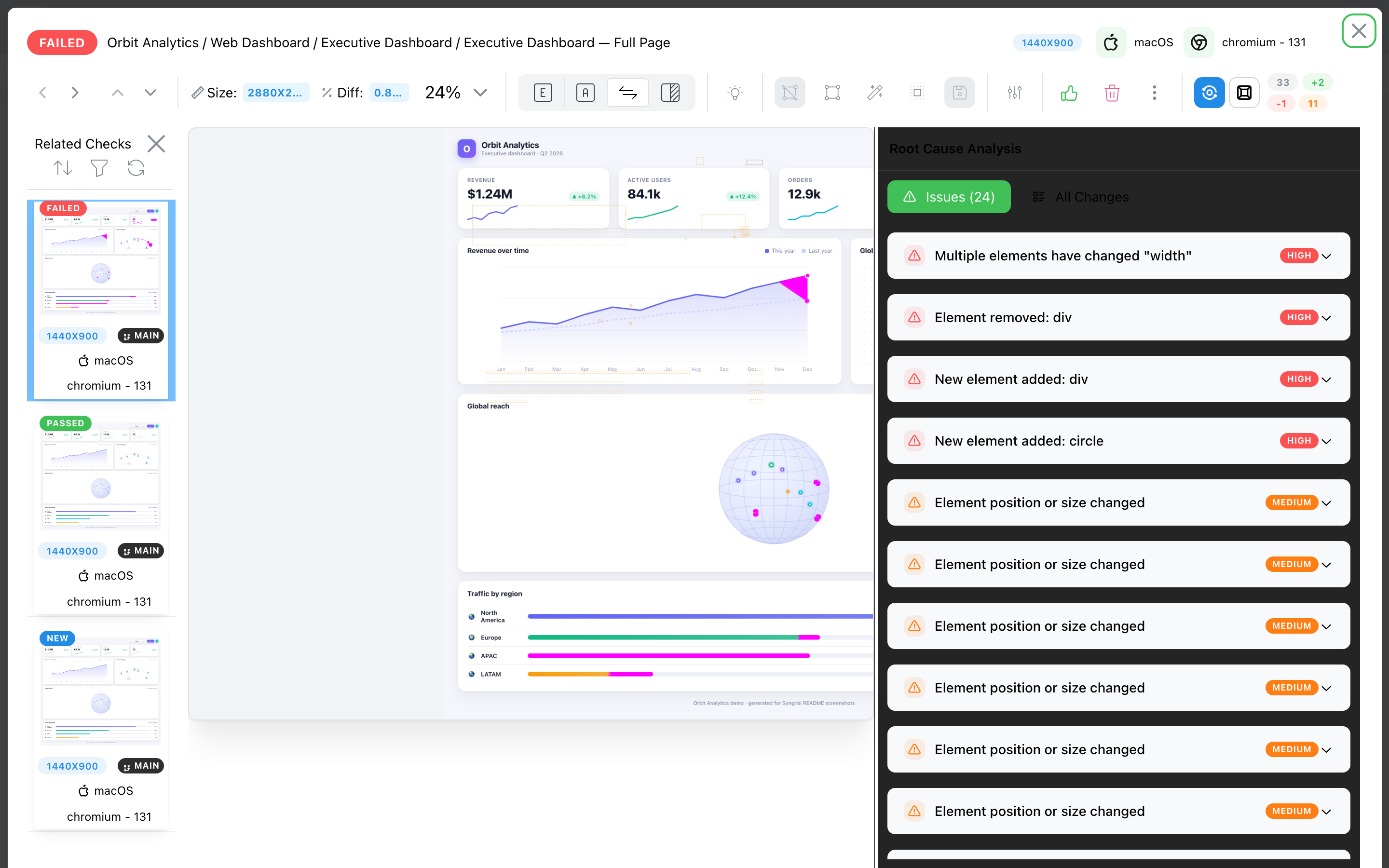
Task: Click the HIGH badge on 'Element removed: div'
Action: point(1298,317)
